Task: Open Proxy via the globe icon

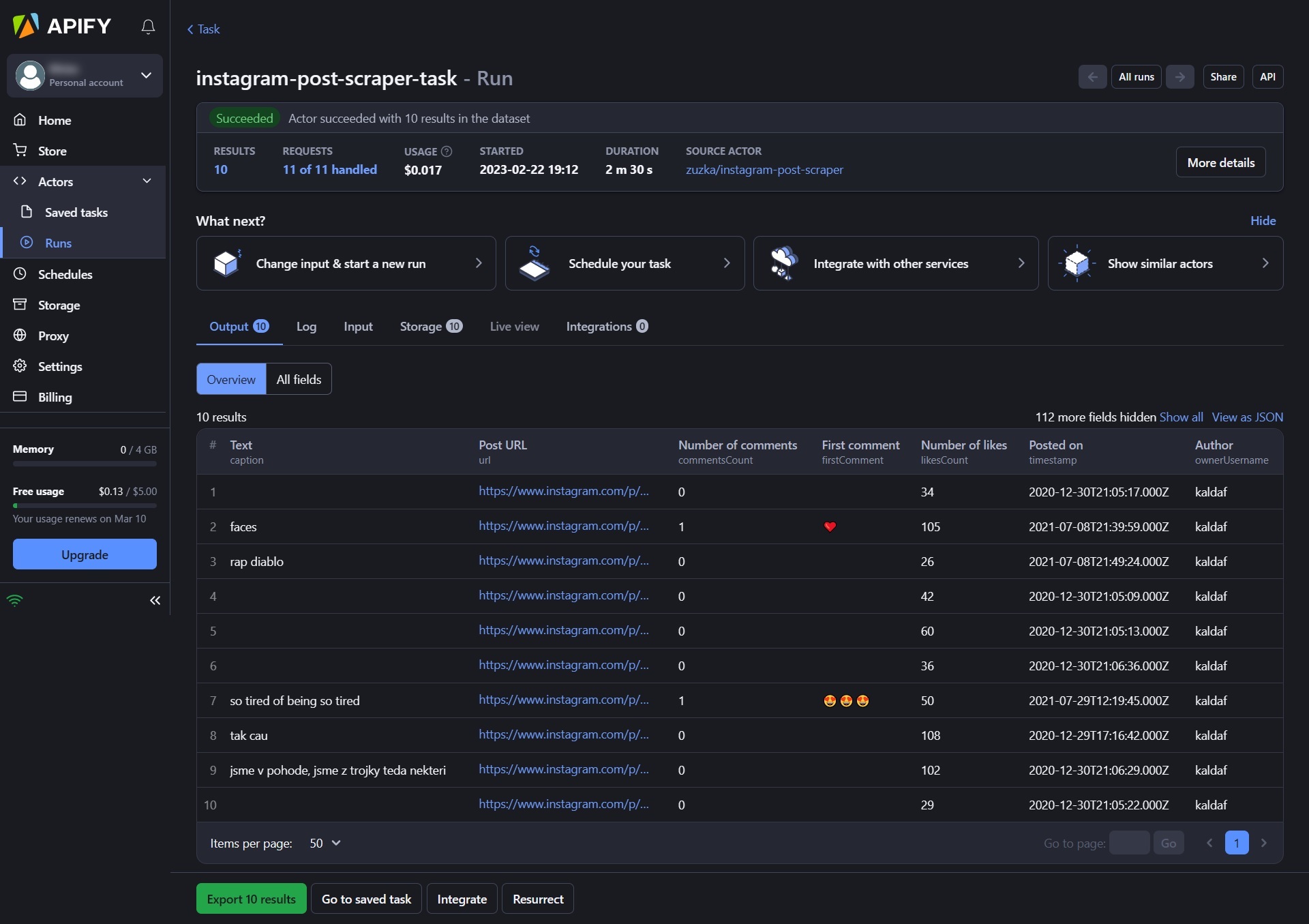Action: [x=20, y=336]
